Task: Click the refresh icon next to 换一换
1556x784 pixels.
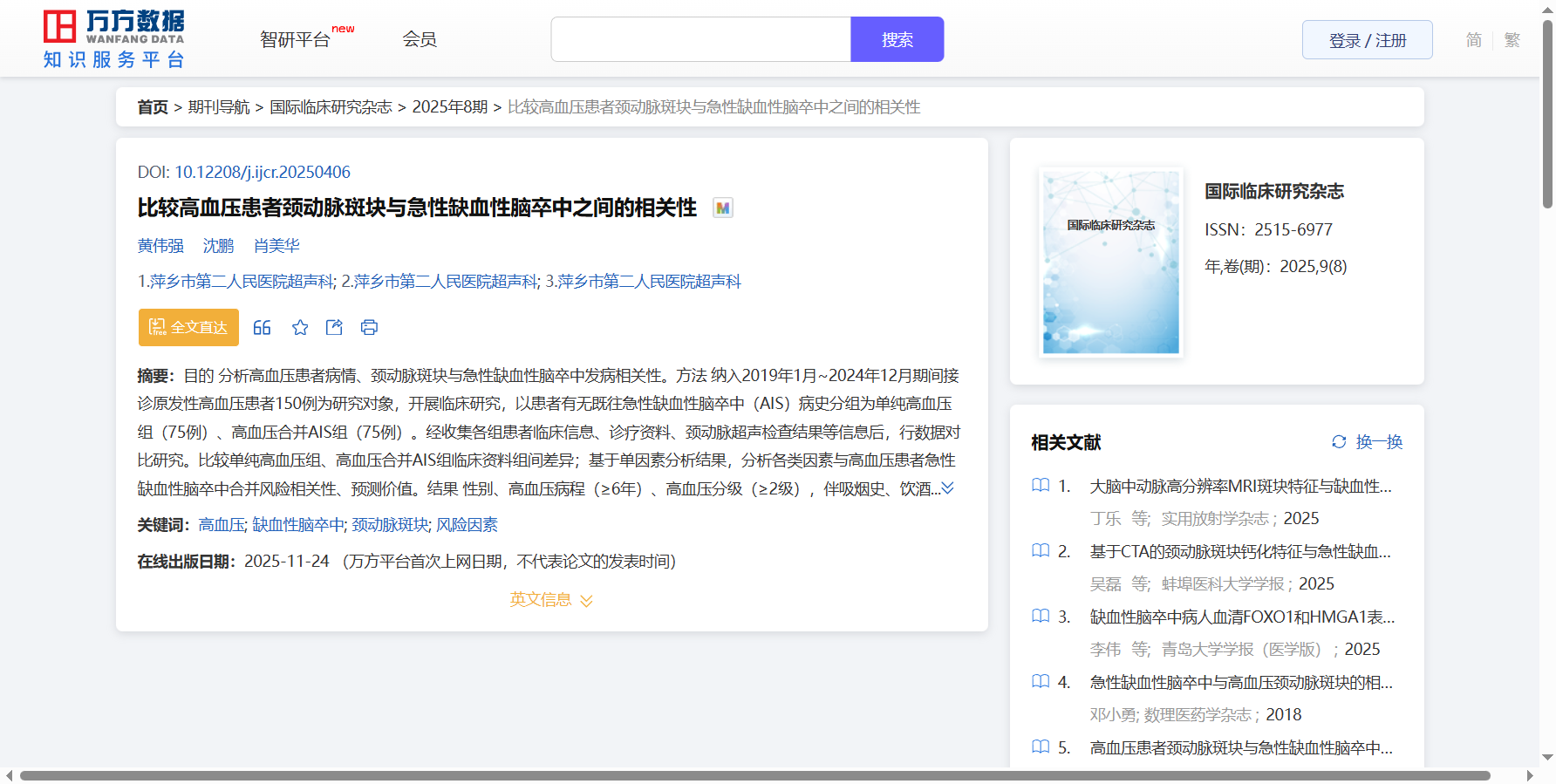Action: point(1339,442)
